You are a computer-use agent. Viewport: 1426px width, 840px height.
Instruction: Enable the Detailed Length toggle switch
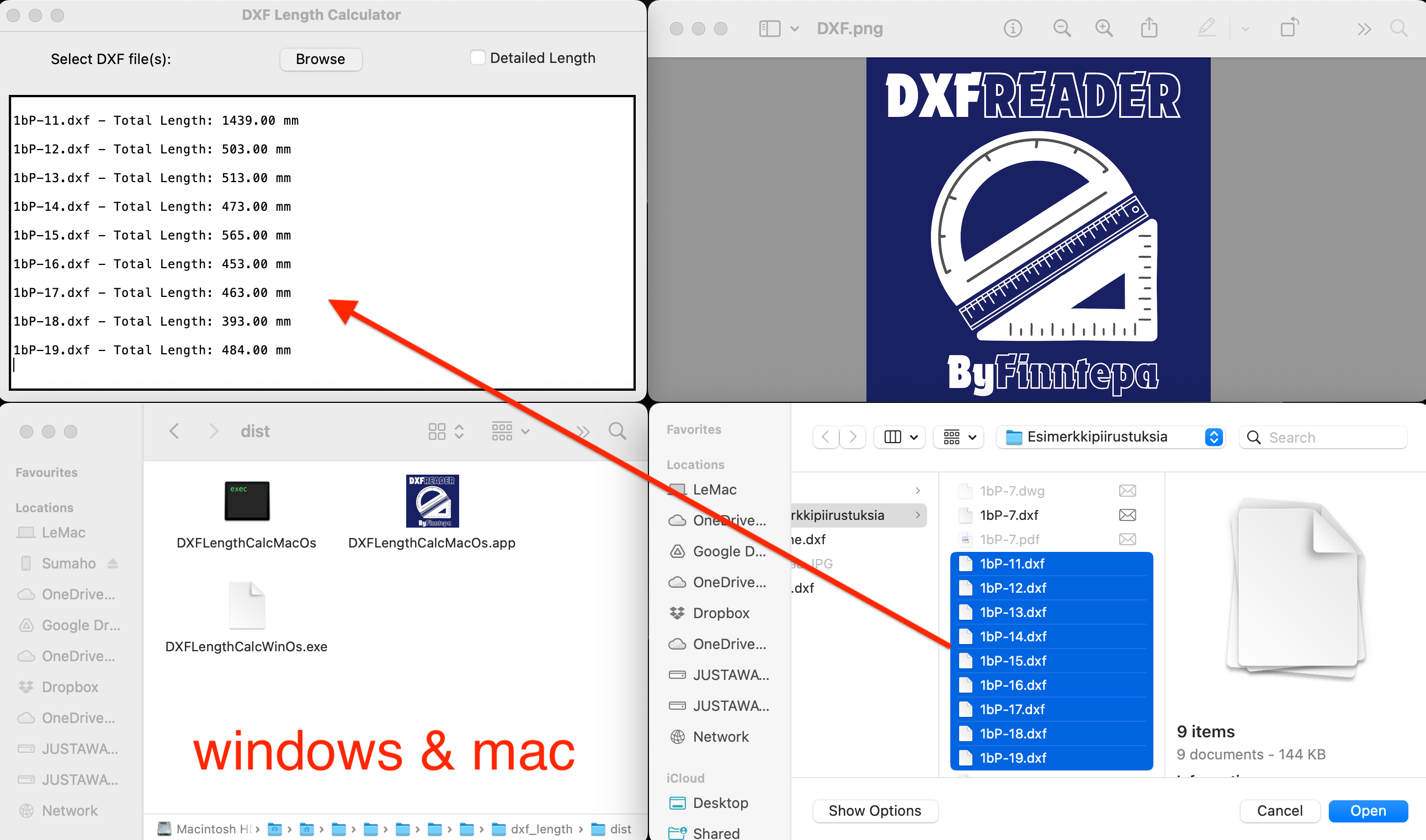tap(477, 57)
